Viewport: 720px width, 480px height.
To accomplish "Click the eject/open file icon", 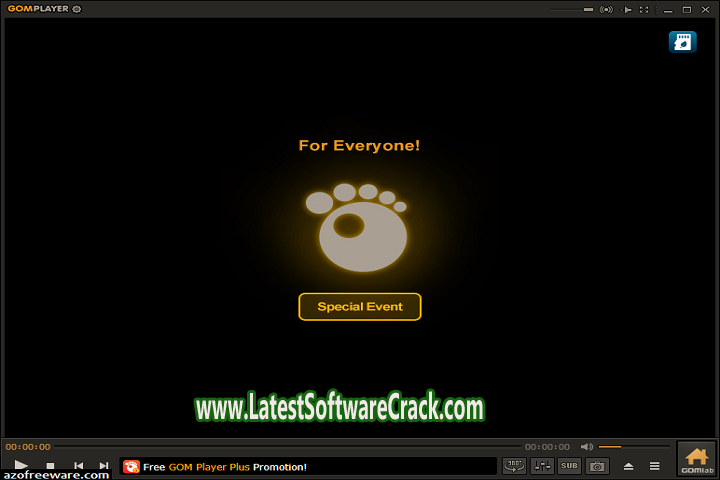I will pos(629,466).
